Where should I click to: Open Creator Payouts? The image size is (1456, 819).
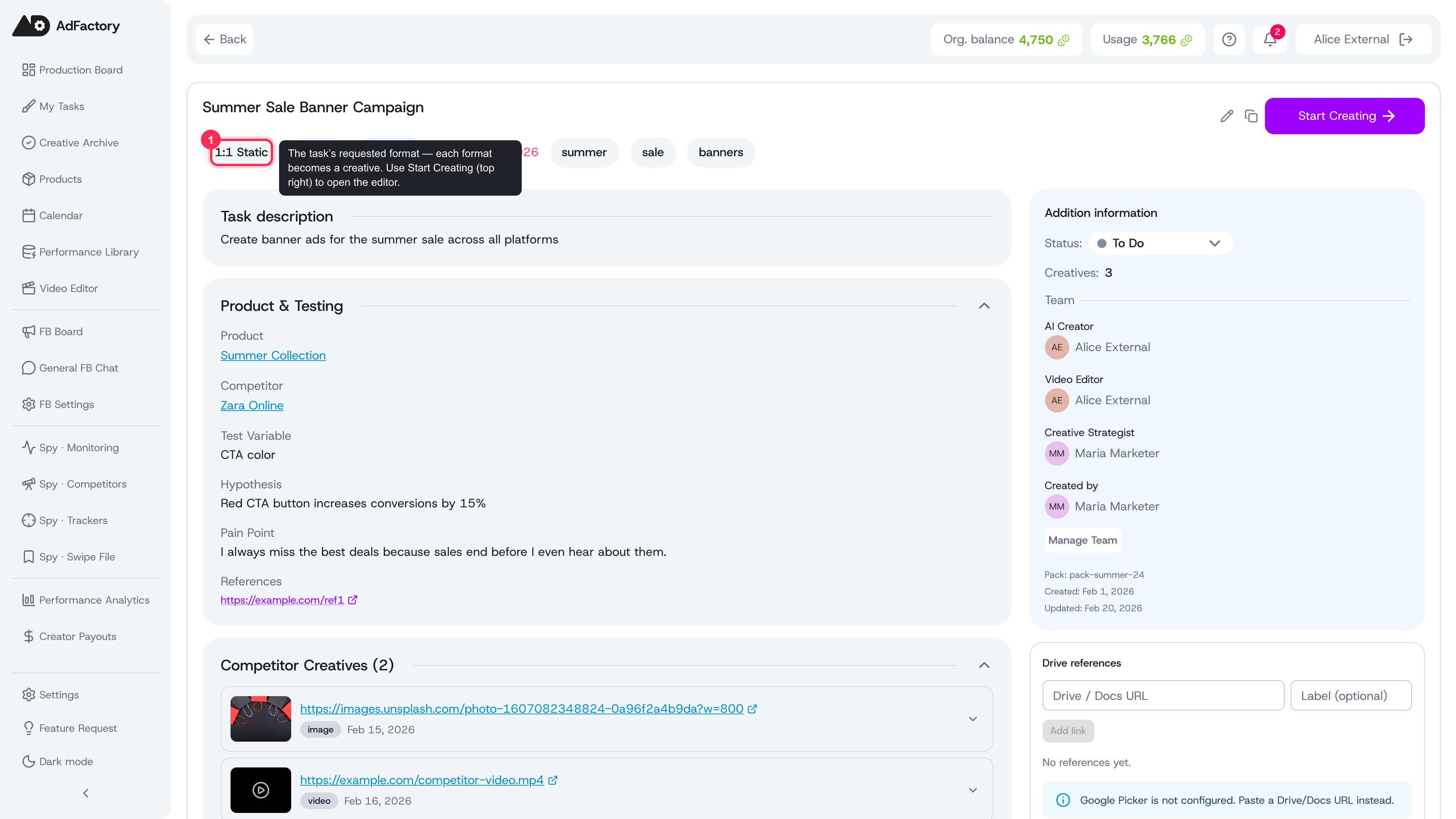coord(69,637)
